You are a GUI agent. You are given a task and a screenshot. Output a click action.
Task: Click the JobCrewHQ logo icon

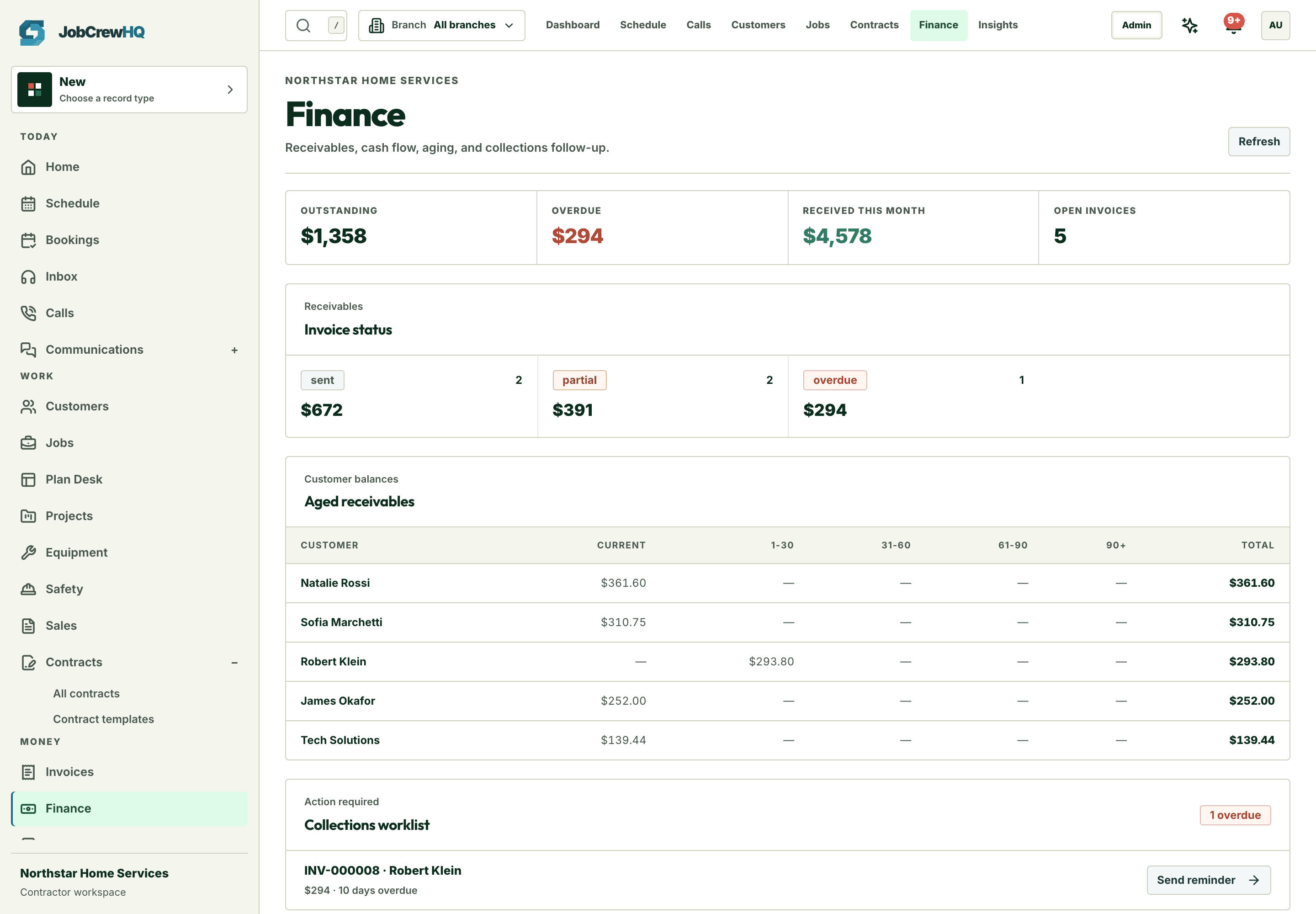point(32,32)
